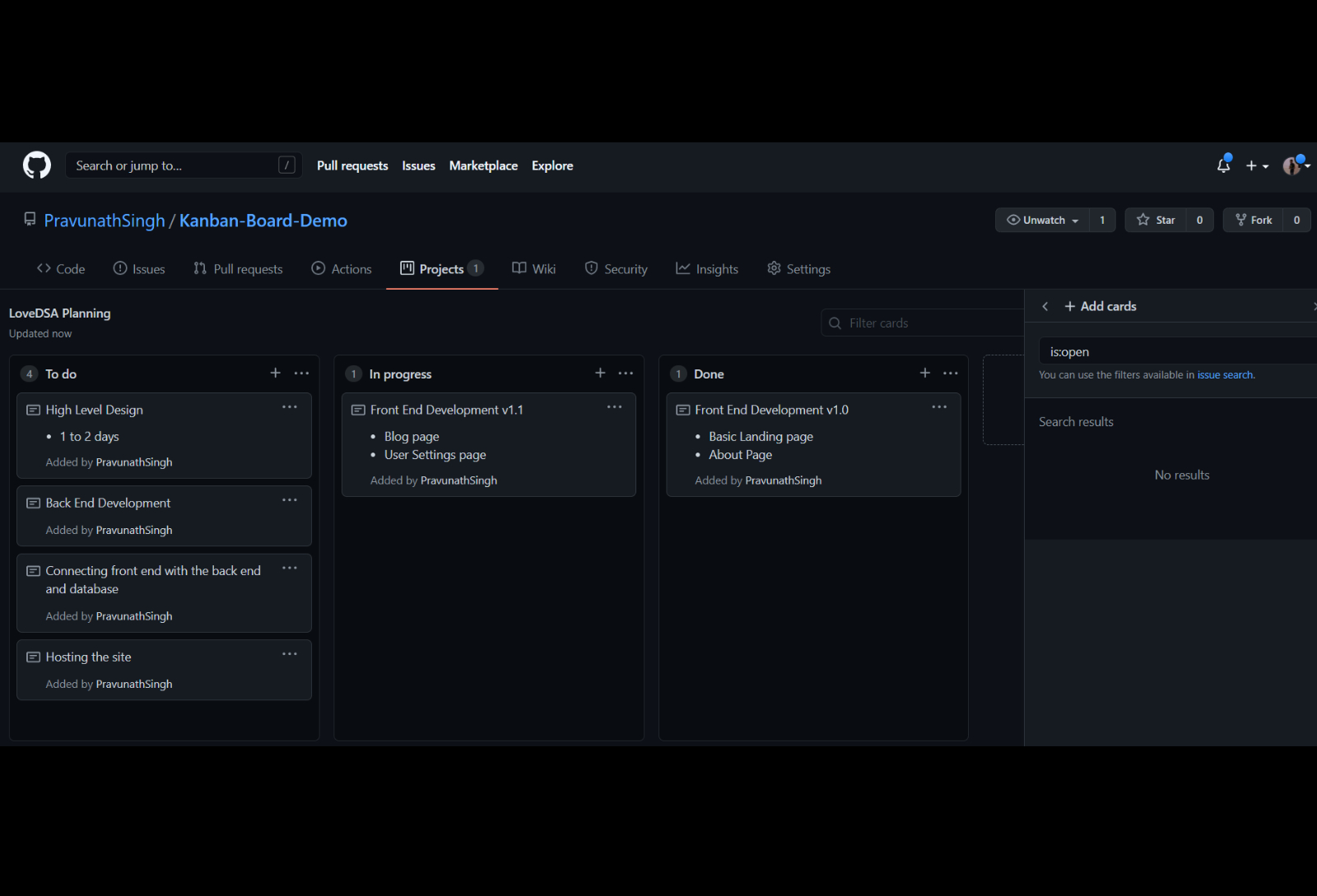
Task: Open the Kanban-Board-Demo repository link
Action: pyautogui.click(x=263, y=221)
